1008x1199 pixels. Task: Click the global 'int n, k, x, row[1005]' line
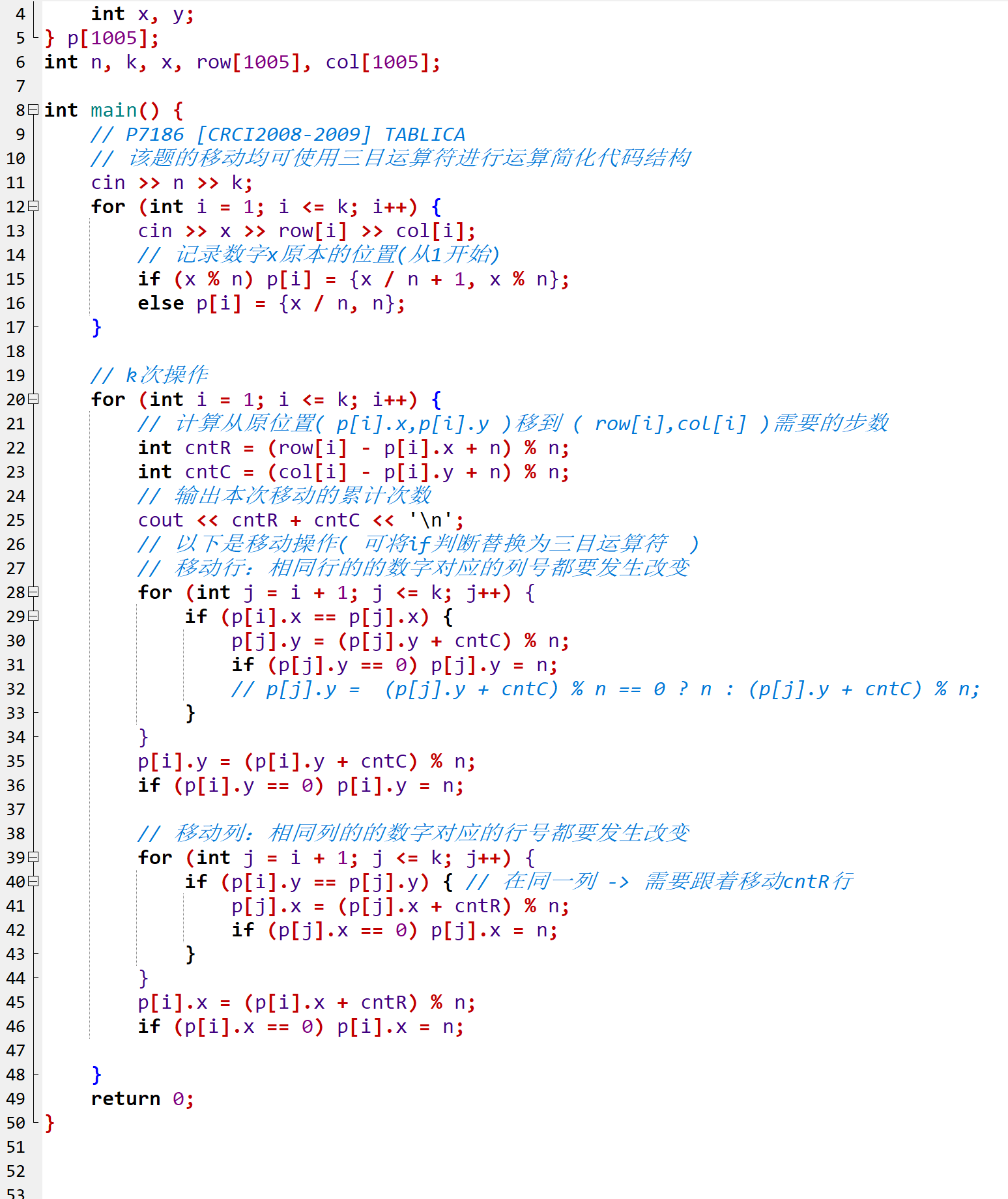243,62
